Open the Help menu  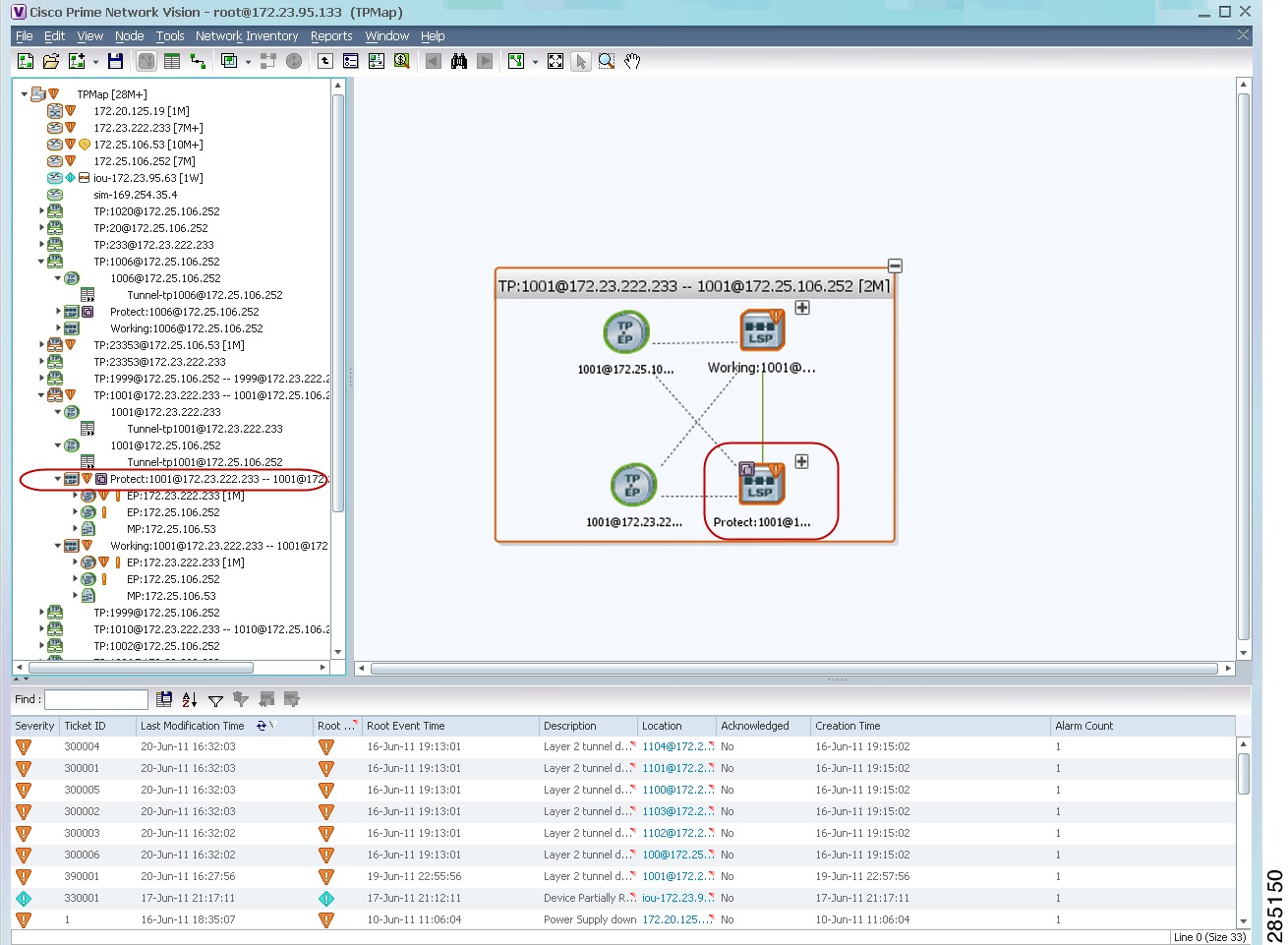pyautogui.click(x=433, y=36)
